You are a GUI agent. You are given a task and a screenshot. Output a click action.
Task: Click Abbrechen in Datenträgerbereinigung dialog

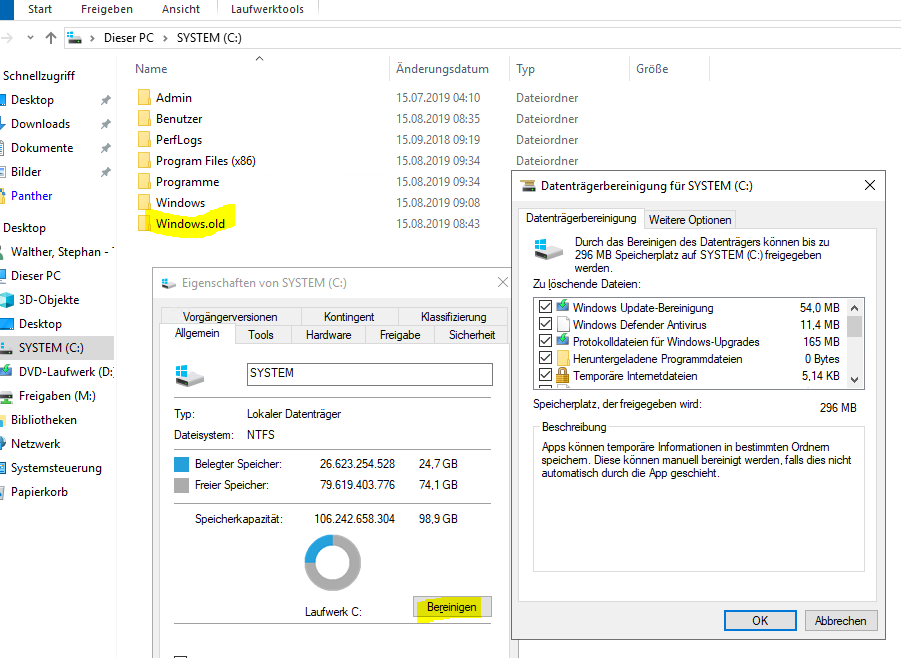(x=840, y=621)
